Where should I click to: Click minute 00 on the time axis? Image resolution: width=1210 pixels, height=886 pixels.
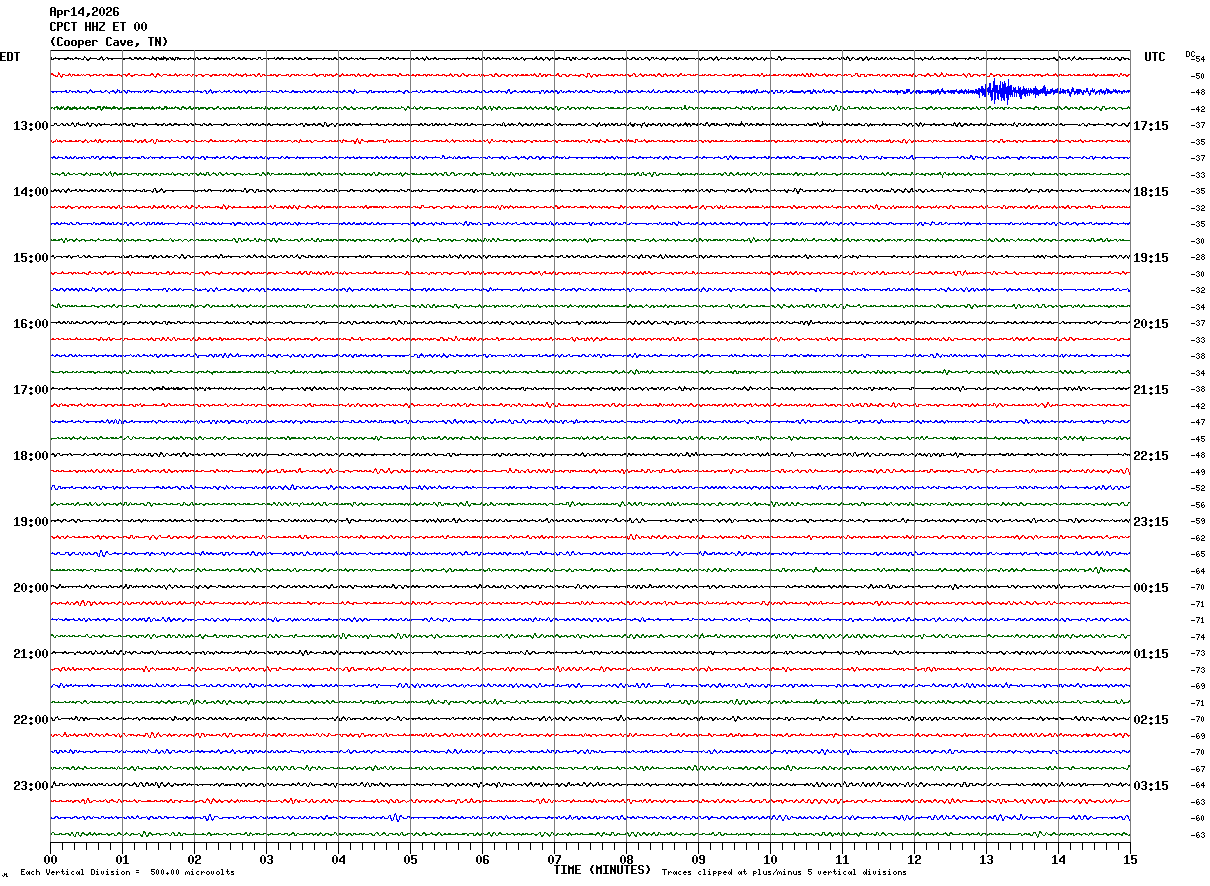tap(51, 859)
